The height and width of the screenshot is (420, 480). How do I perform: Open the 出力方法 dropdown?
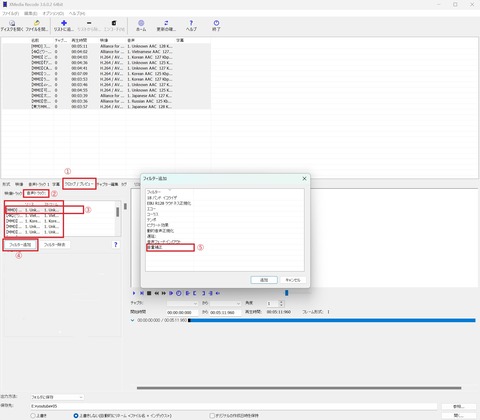(57, 397)
